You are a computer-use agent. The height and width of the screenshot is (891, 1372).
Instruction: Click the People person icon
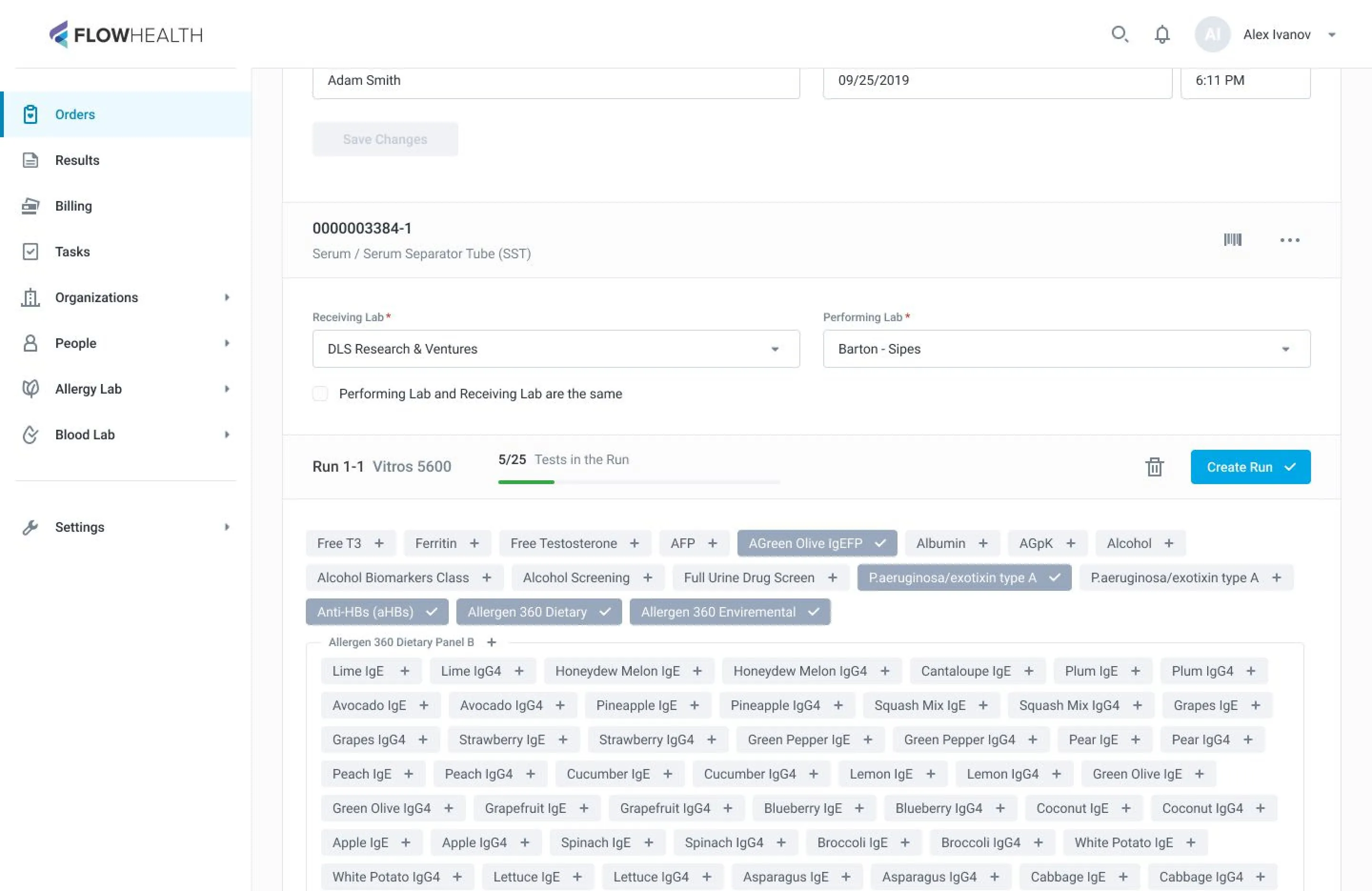pyautogui.click(x=30, y=343)
